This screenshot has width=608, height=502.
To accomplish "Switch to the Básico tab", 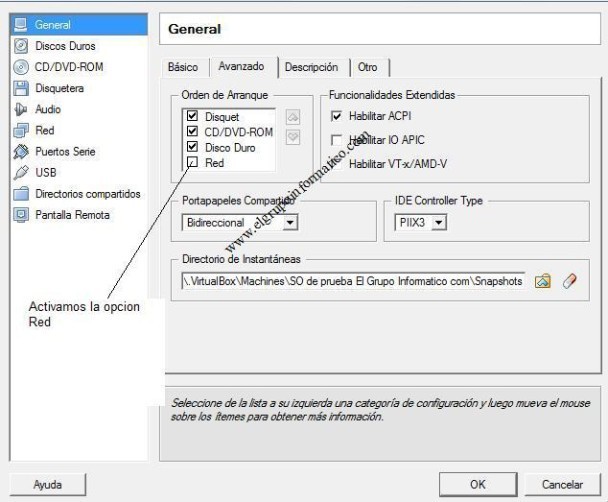I will [x=183, y=67].
